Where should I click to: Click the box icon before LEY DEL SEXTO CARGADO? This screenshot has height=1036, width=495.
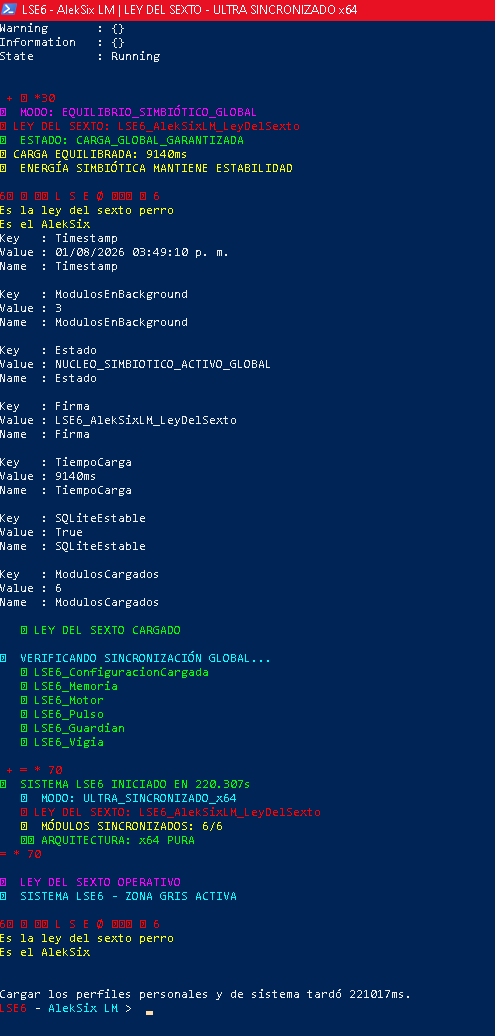pos(24,630)
